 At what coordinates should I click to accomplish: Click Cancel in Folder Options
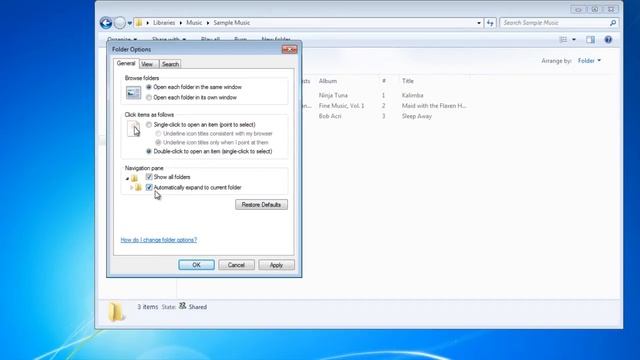pyautogui.click(x=236, y=265)
